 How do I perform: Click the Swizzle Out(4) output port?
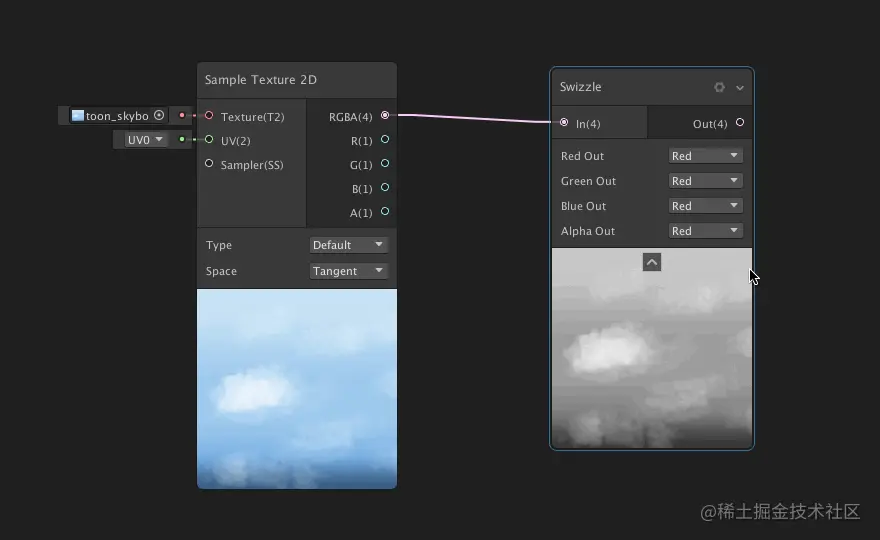tap(740, 122)
